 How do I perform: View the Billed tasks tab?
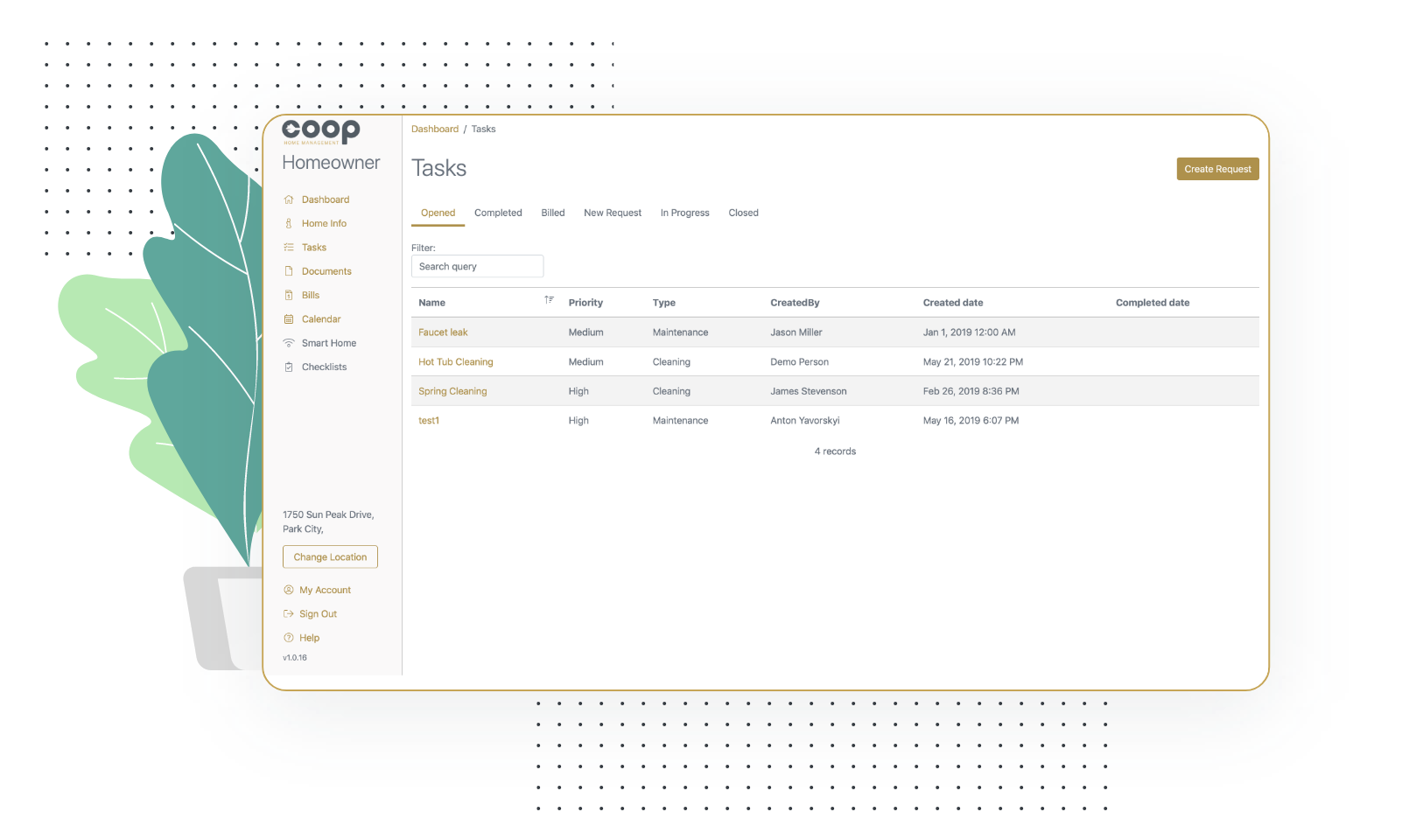click(552, 213)
